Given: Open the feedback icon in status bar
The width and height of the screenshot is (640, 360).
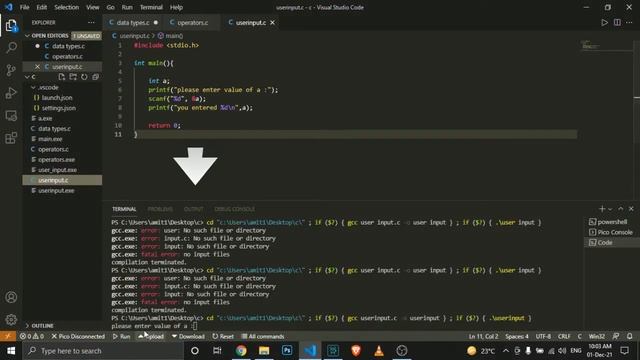Looking at the screenshot, I should click(x=616, y=336).
